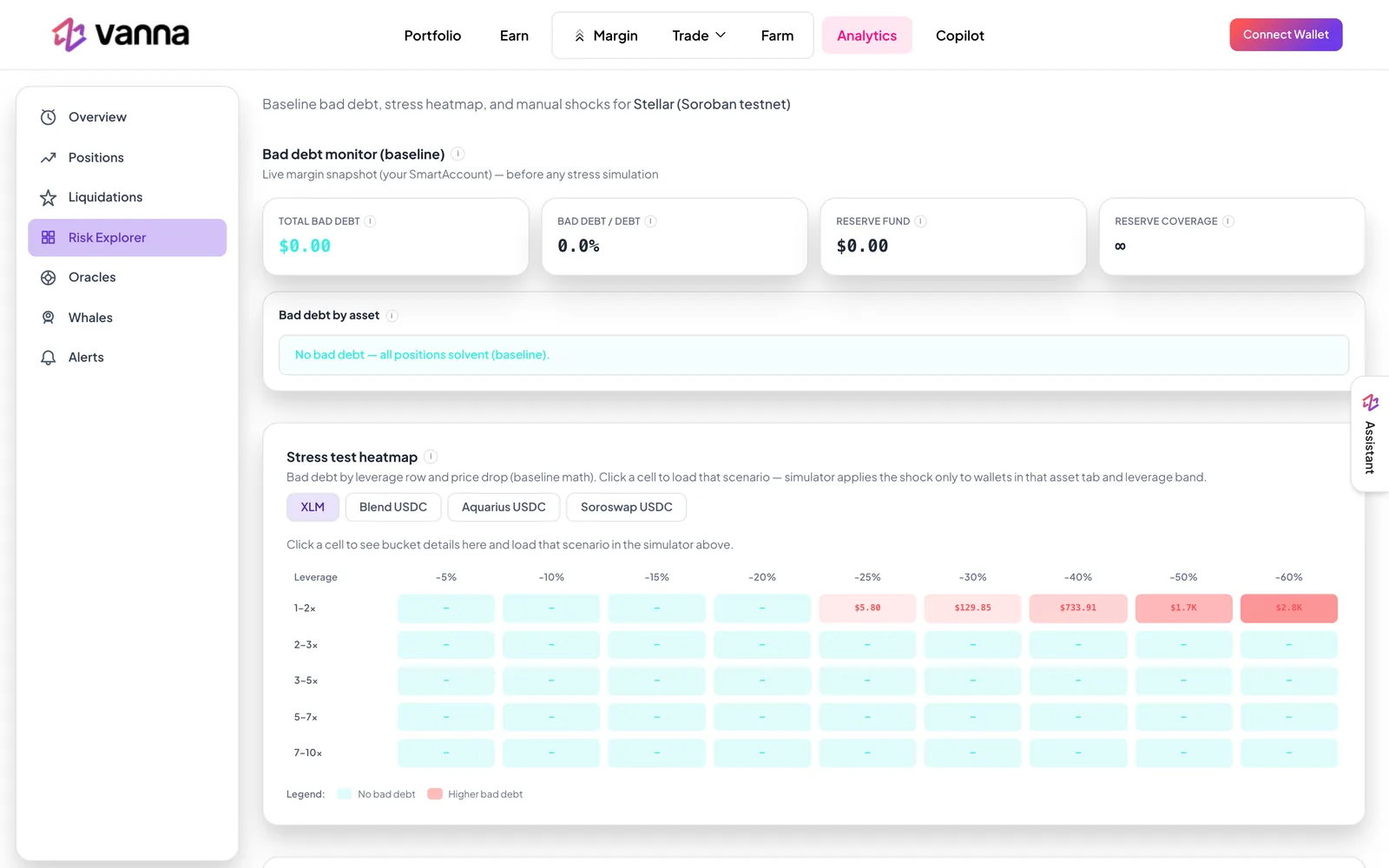Image resolution: width=1389 pixels, height=868 pixels.
Task: Switch to the Soroswap USDC tab
Action: click(x=626, y=507)
